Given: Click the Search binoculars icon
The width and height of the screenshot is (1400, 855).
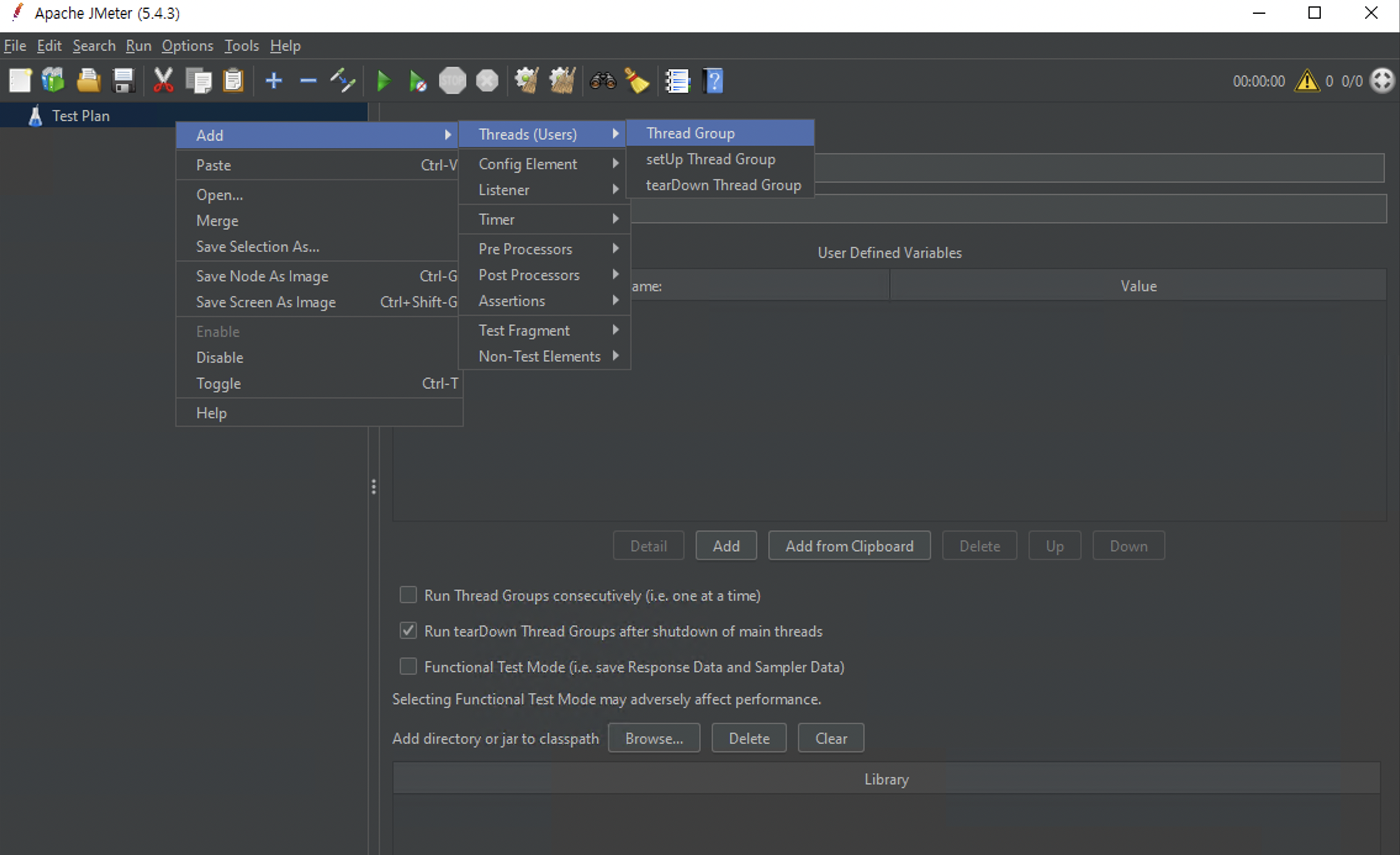Looking at the screenshot, I should pos(603,81).
